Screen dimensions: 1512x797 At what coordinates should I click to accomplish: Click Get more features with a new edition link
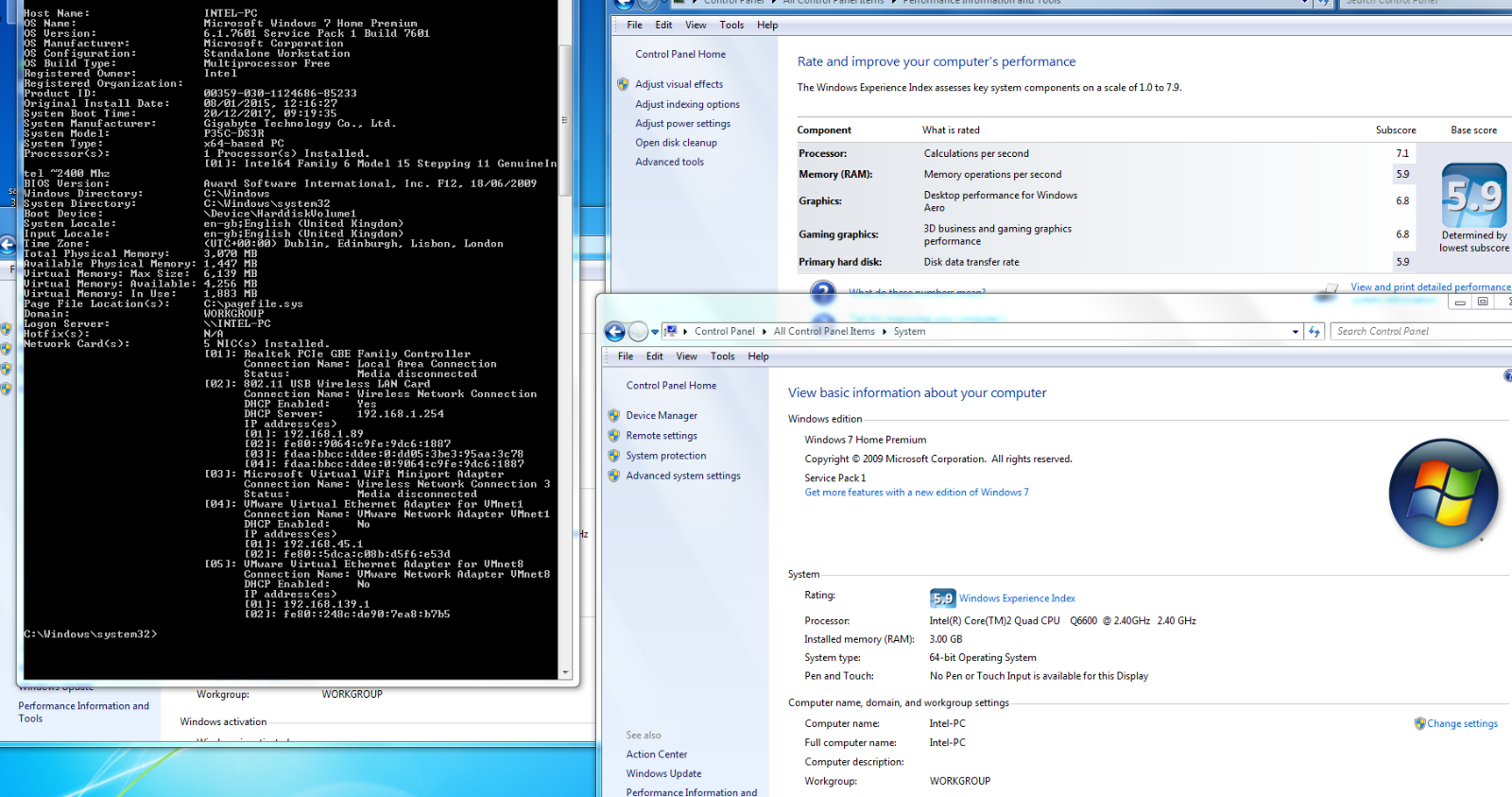pos(917,493)
